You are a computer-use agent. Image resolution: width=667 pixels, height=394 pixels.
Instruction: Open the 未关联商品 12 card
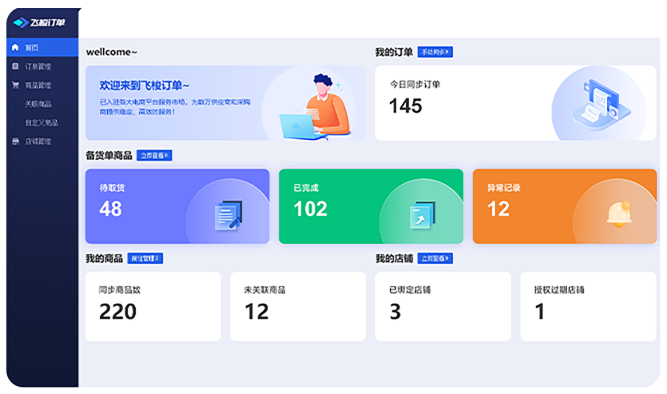298,306
